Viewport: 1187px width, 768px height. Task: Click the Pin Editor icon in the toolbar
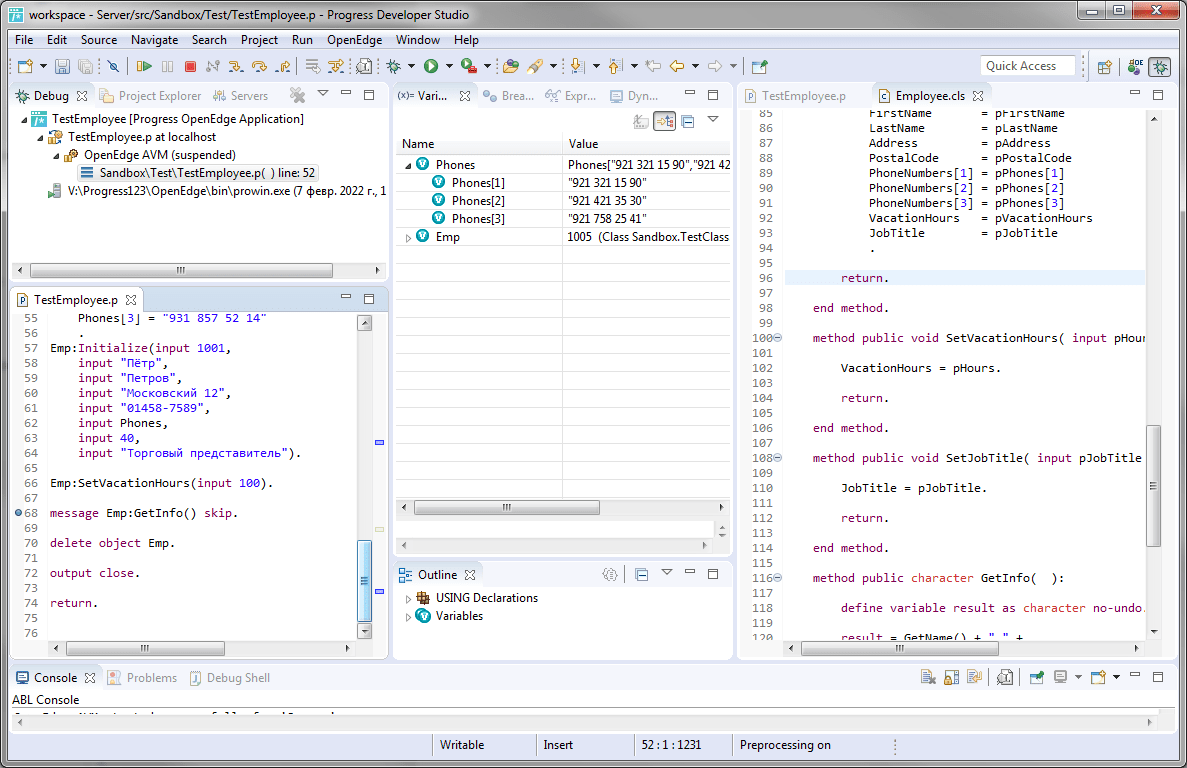pyautogui.click(x=759, y=67)
